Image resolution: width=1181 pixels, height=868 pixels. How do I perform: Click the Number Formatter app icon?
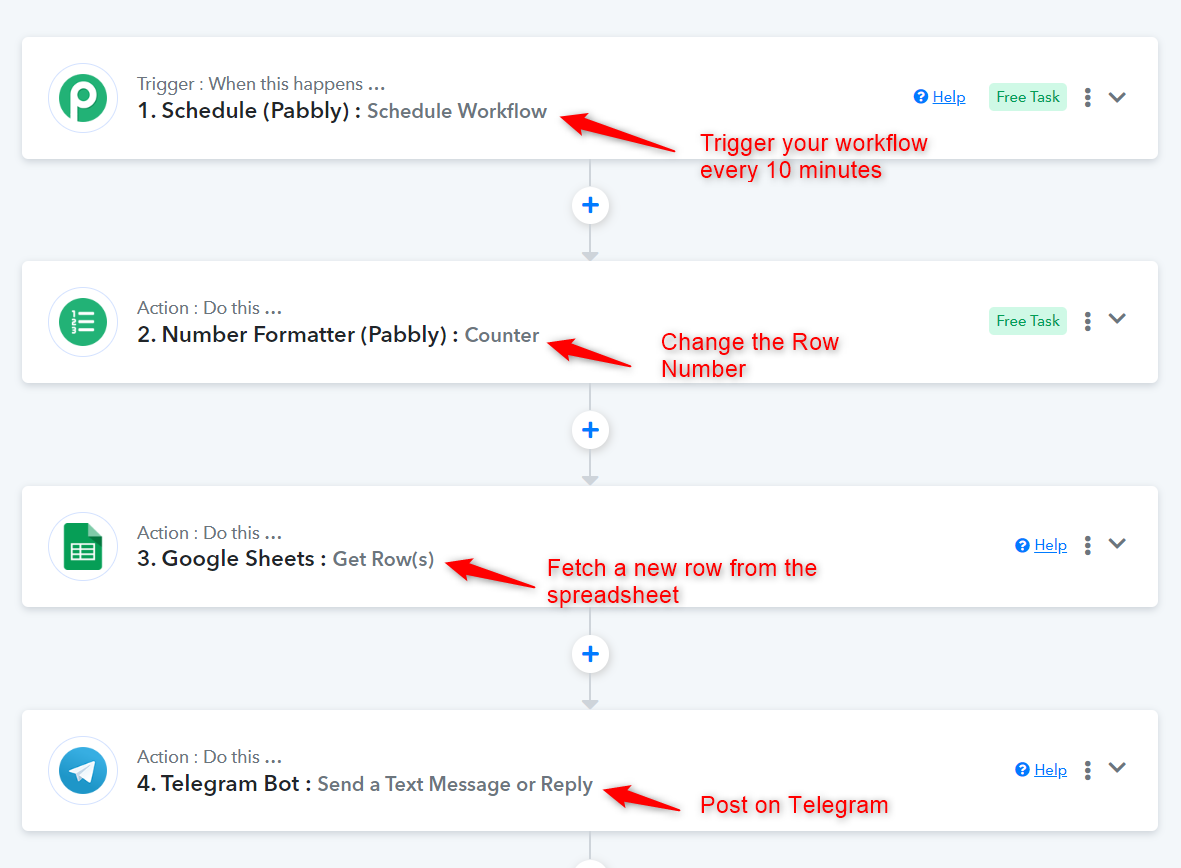[x=83, y=322]
